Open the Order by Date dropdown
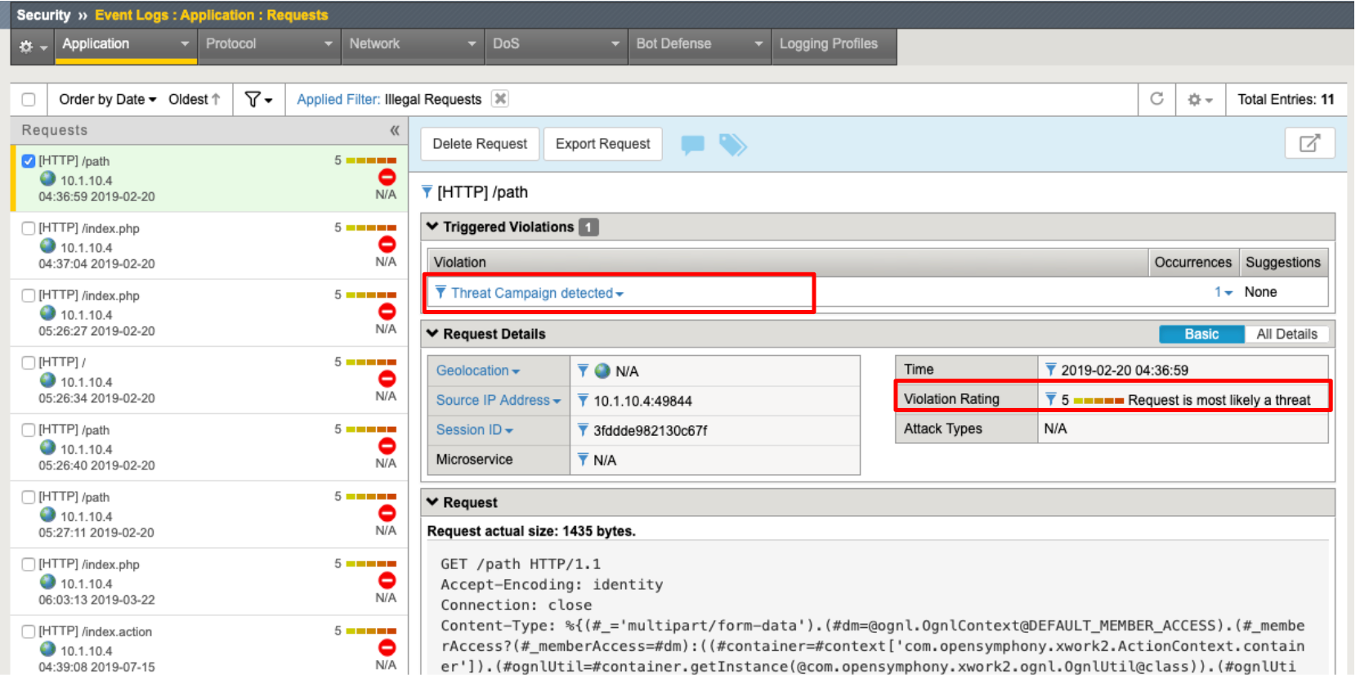Viewport: 1360px width, 682px height. (x=108, y=99)
